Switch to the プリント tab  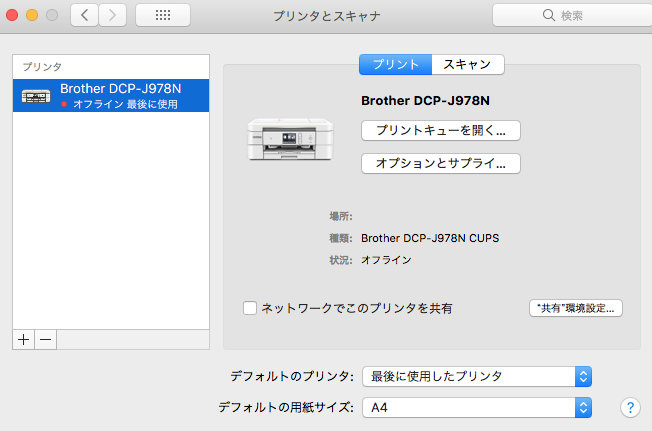coord(395,64)
